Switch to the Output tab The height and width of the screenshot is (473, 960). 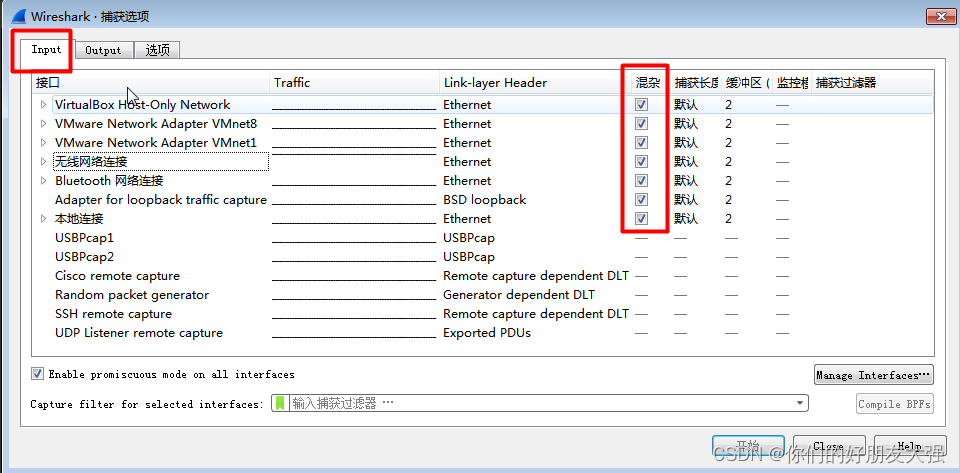pos(103,50)
